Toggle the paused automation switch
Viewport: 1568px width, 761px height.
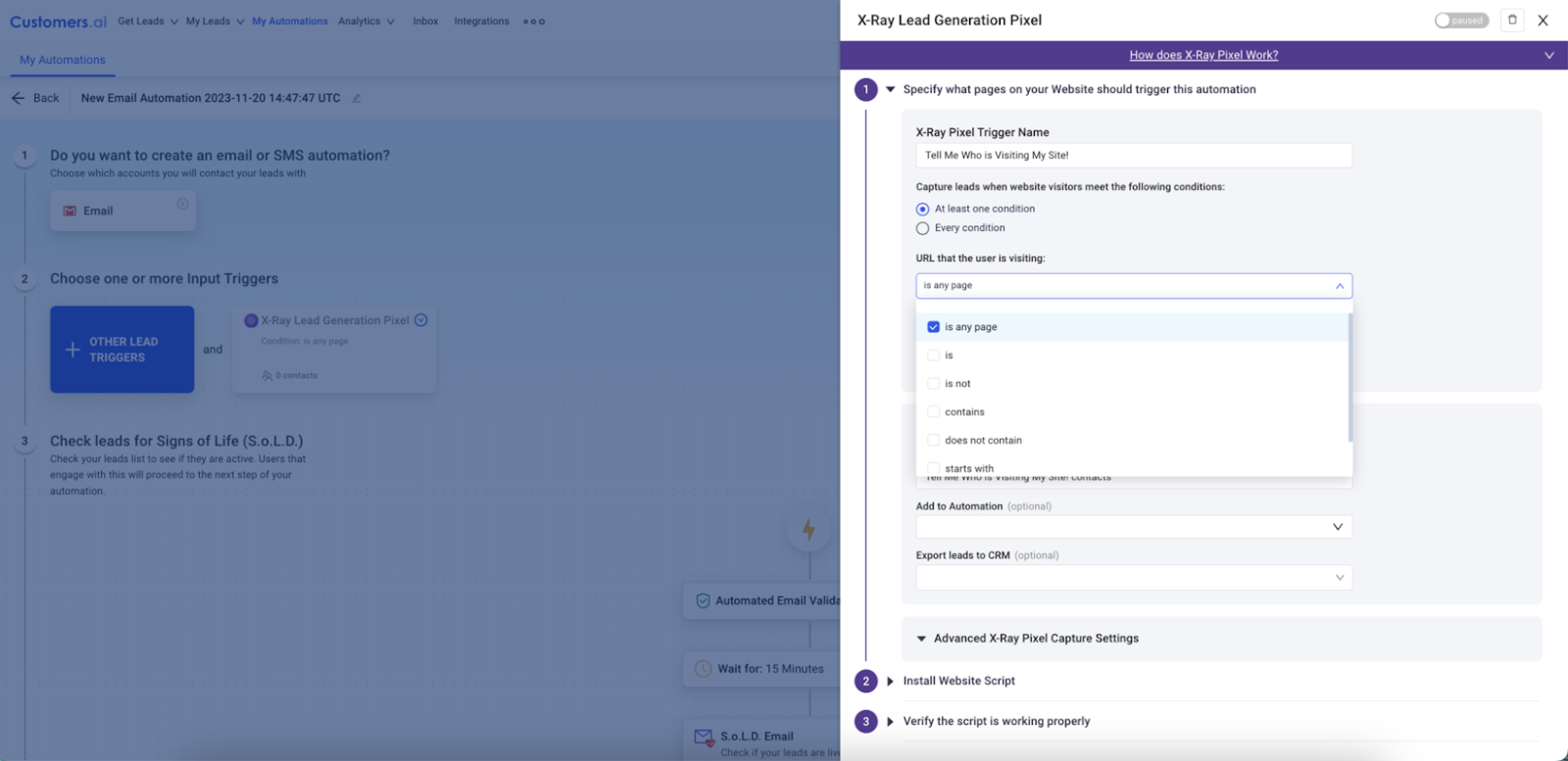(1460, 21)
